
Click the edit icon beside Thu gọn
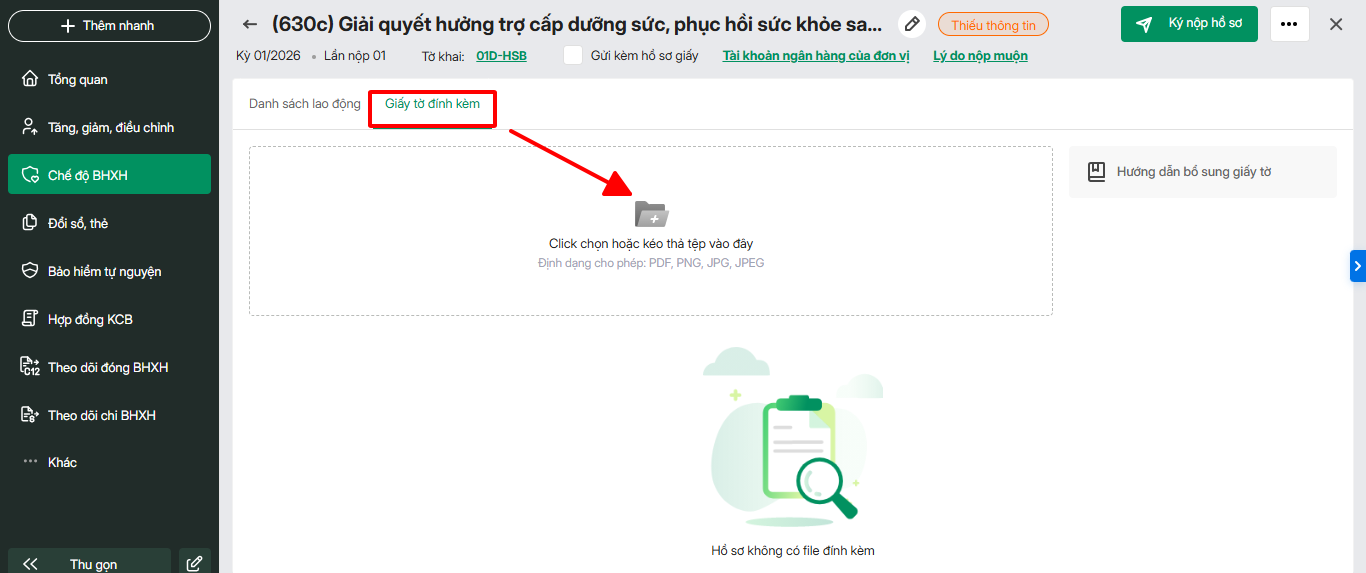pos(195,563)
